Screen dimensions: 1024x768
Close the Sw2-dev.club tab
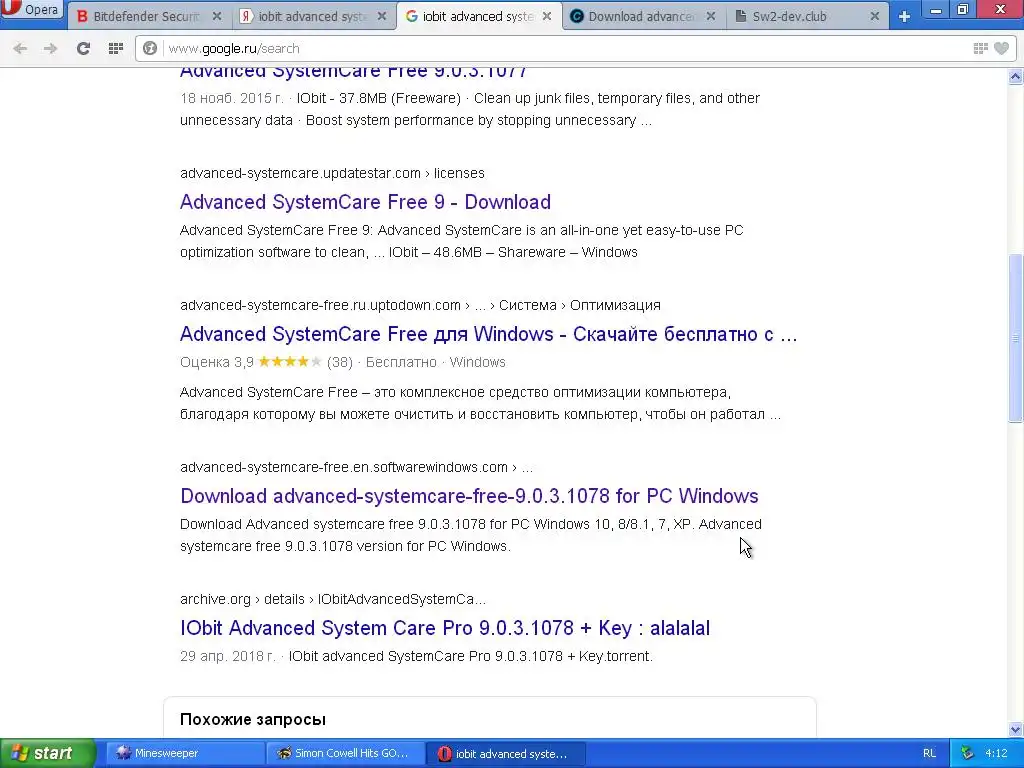coord(874,16)
